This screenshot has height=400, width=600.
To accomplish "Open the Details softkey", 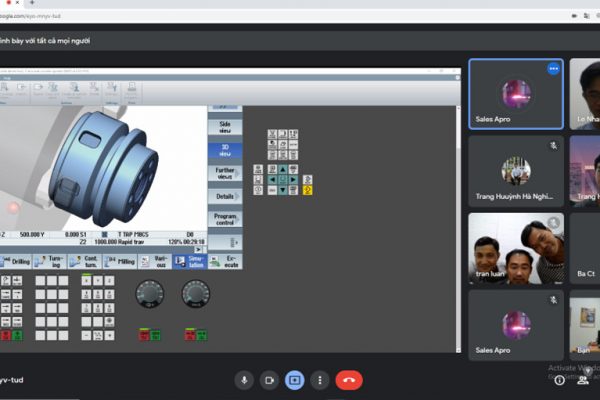I will click(x=224, y=196).
